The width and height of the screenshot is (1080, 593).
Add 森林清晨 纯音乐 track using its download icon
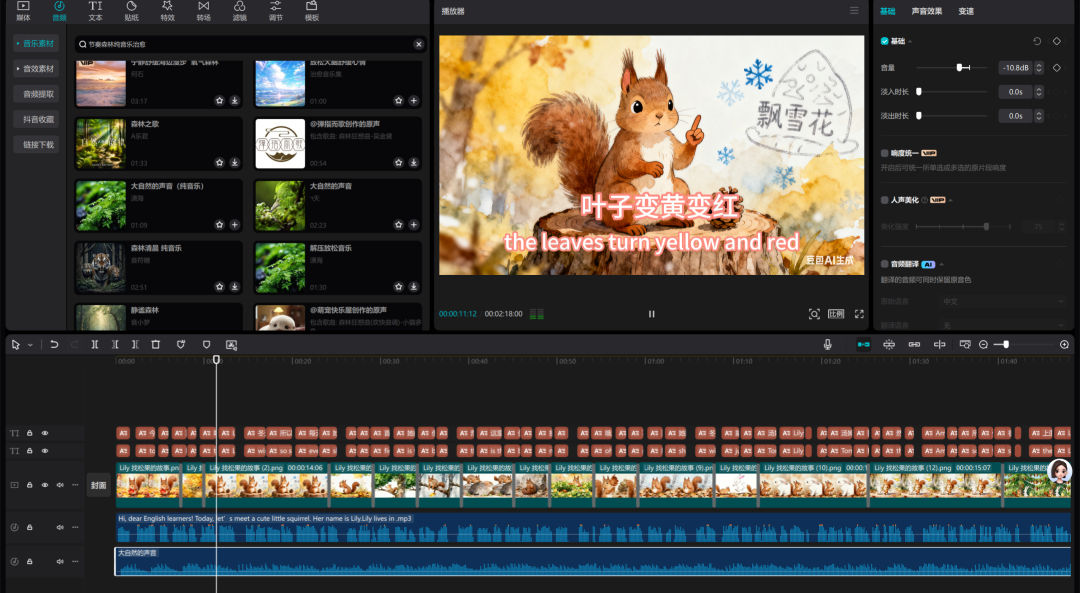[x=234, y=286]
